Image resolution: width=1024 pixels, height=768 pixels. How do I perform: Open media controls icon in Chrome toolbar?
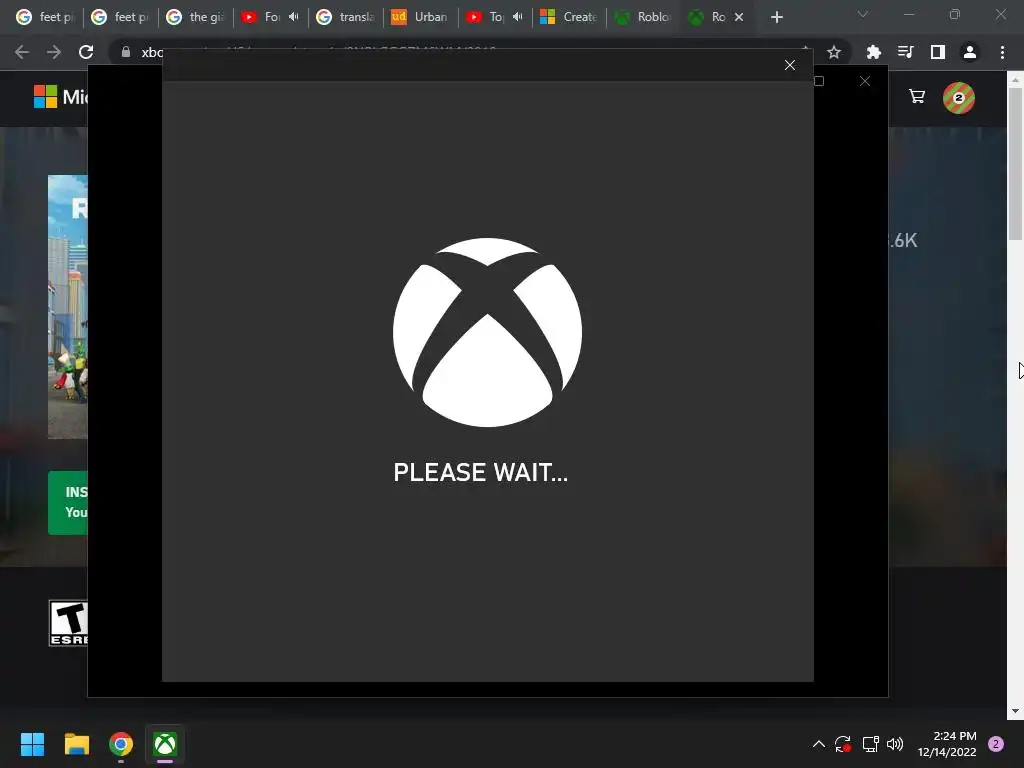tap(905, 52)
